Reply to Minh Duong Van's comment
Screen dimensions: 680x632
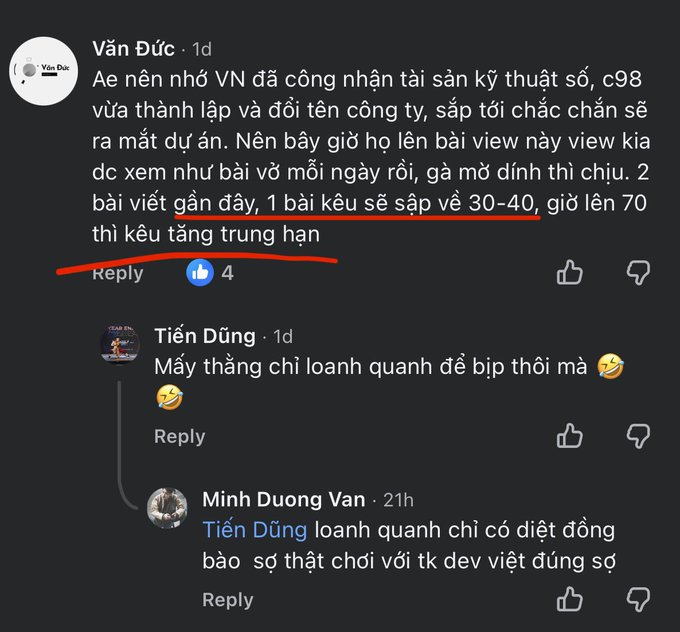(x=227, y=600)
